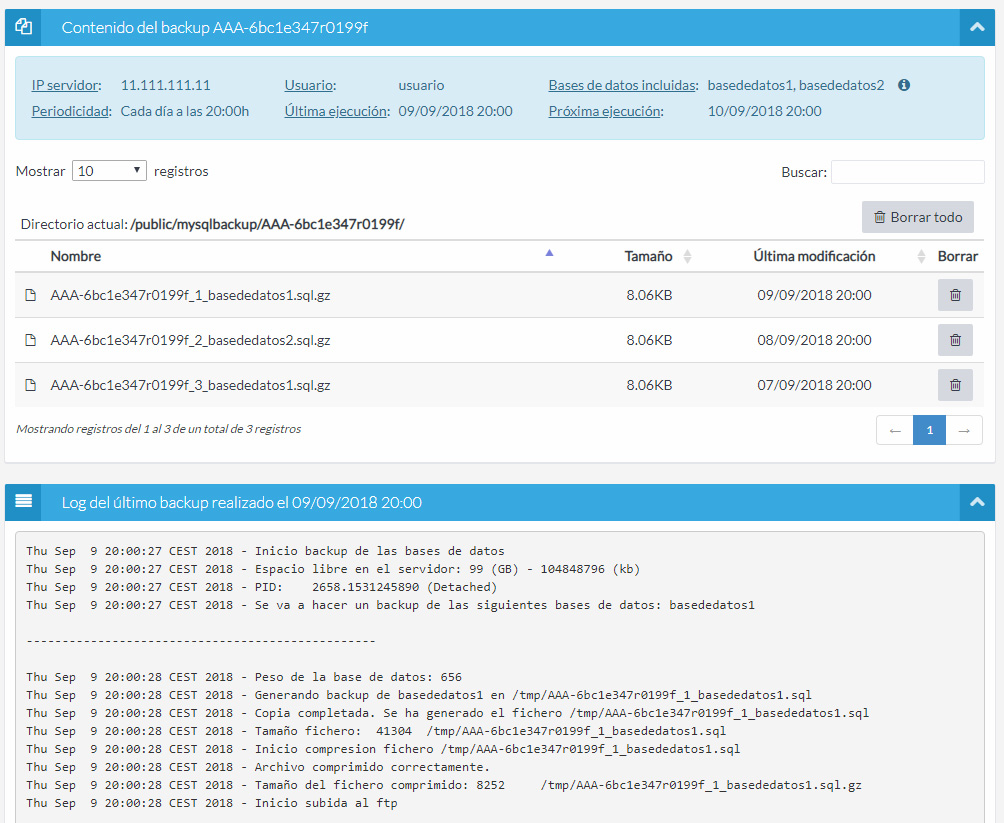This screenshot has height=823, width=1004.
Task: Sort the table by Tamaño column
Action: 649,256
